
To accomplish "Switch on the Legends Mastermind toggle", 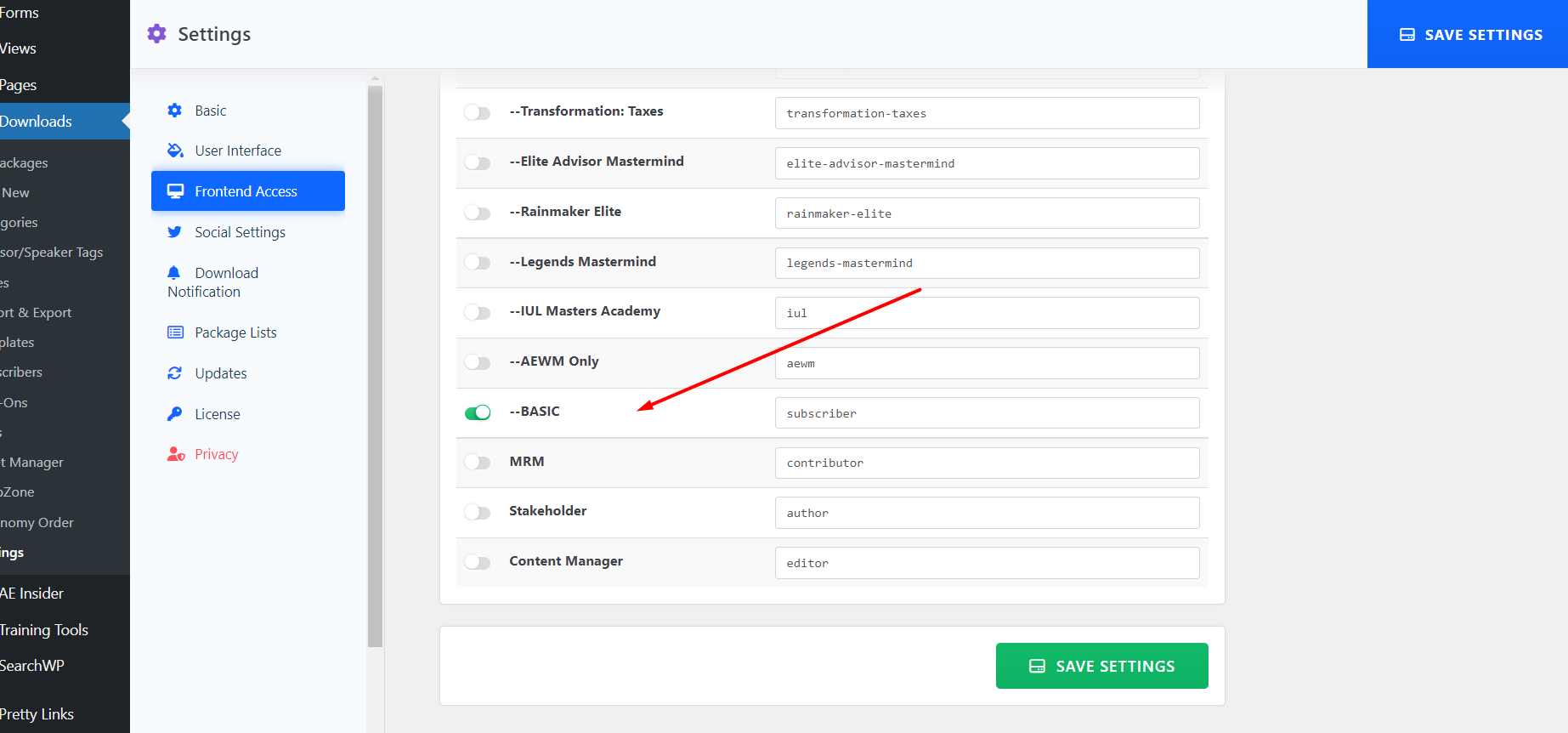I will pos(478,263).
